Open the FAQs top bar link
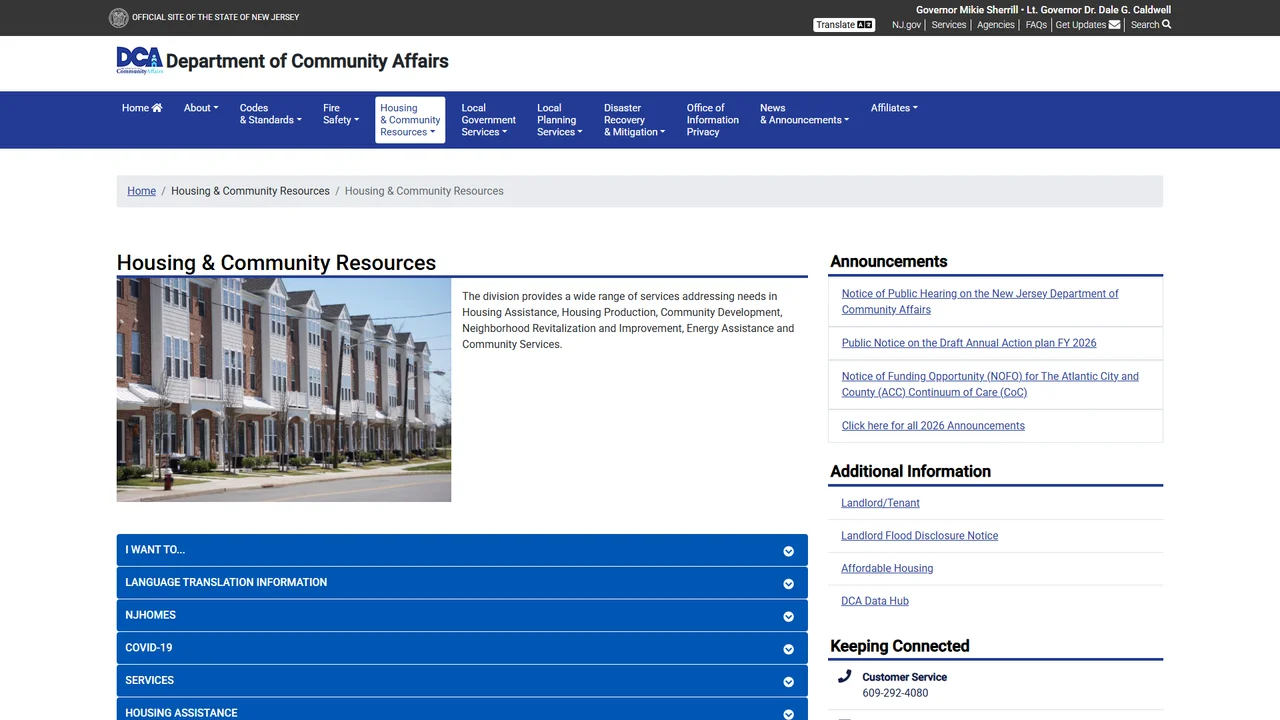 pyautogui.click(x=1036, y=25)
